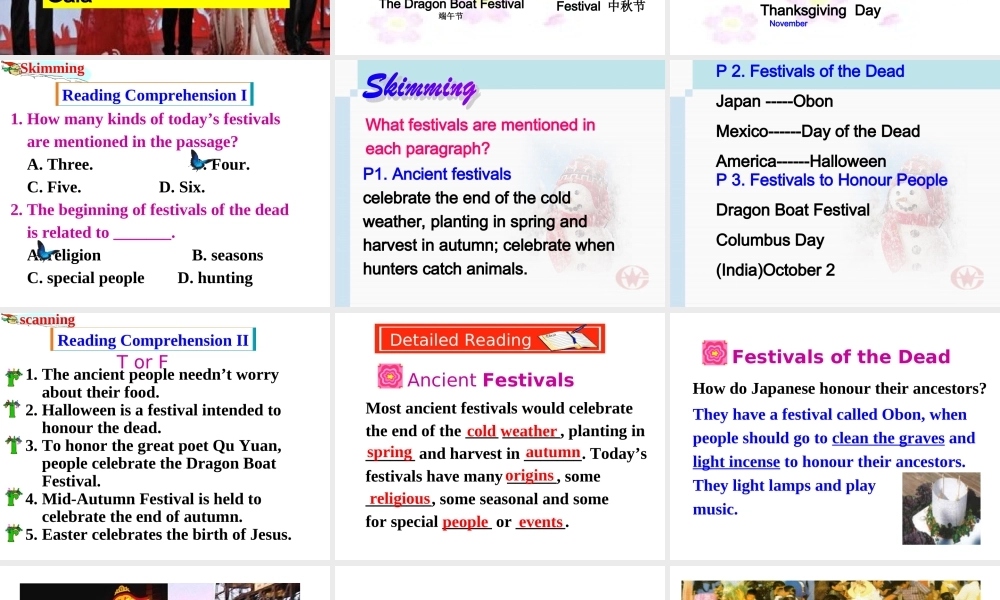Screen dimensions: 1000x600
Task: Click the "Japan -----Obon" line
Action: pos(774,101)
